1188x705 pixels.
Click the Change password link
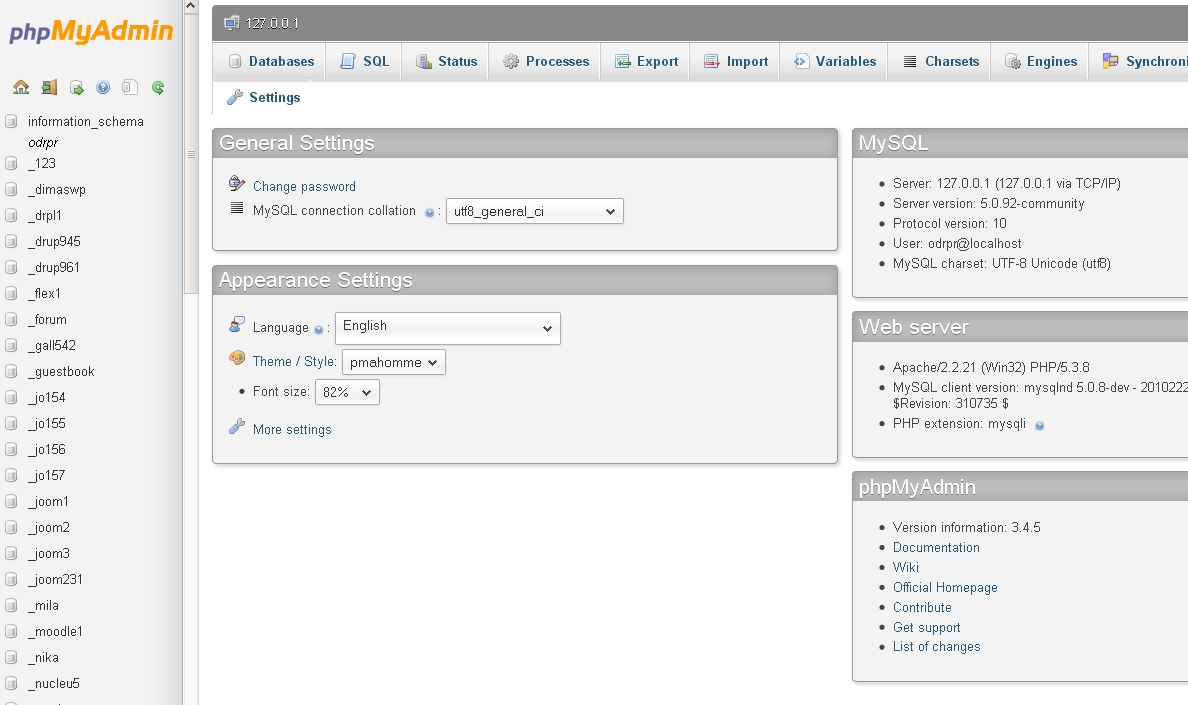pyautogui.click(x=305, y=186)
